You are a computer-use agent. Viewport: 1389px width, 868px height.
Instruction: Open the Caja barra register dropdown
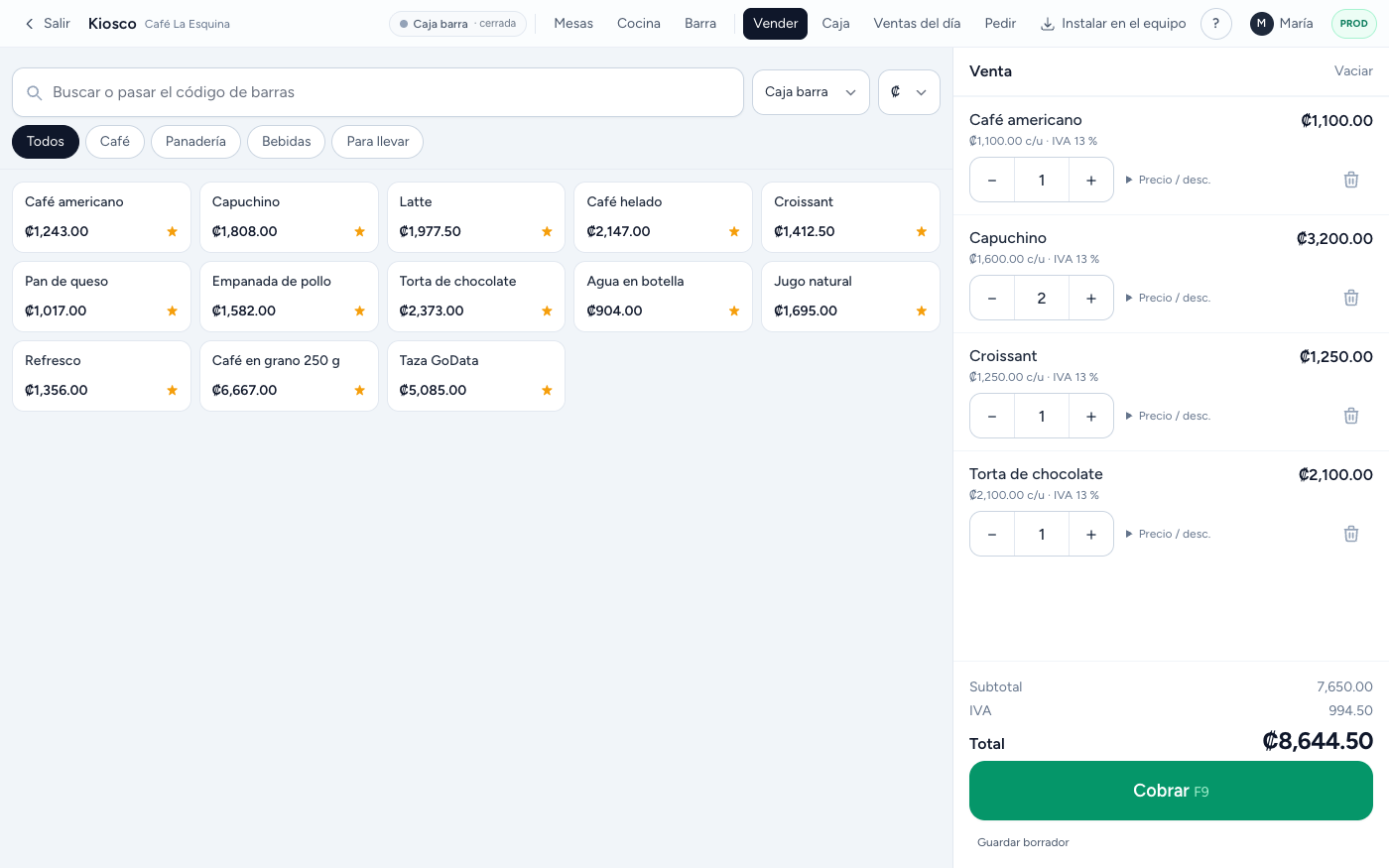click(x=811, y=92)
